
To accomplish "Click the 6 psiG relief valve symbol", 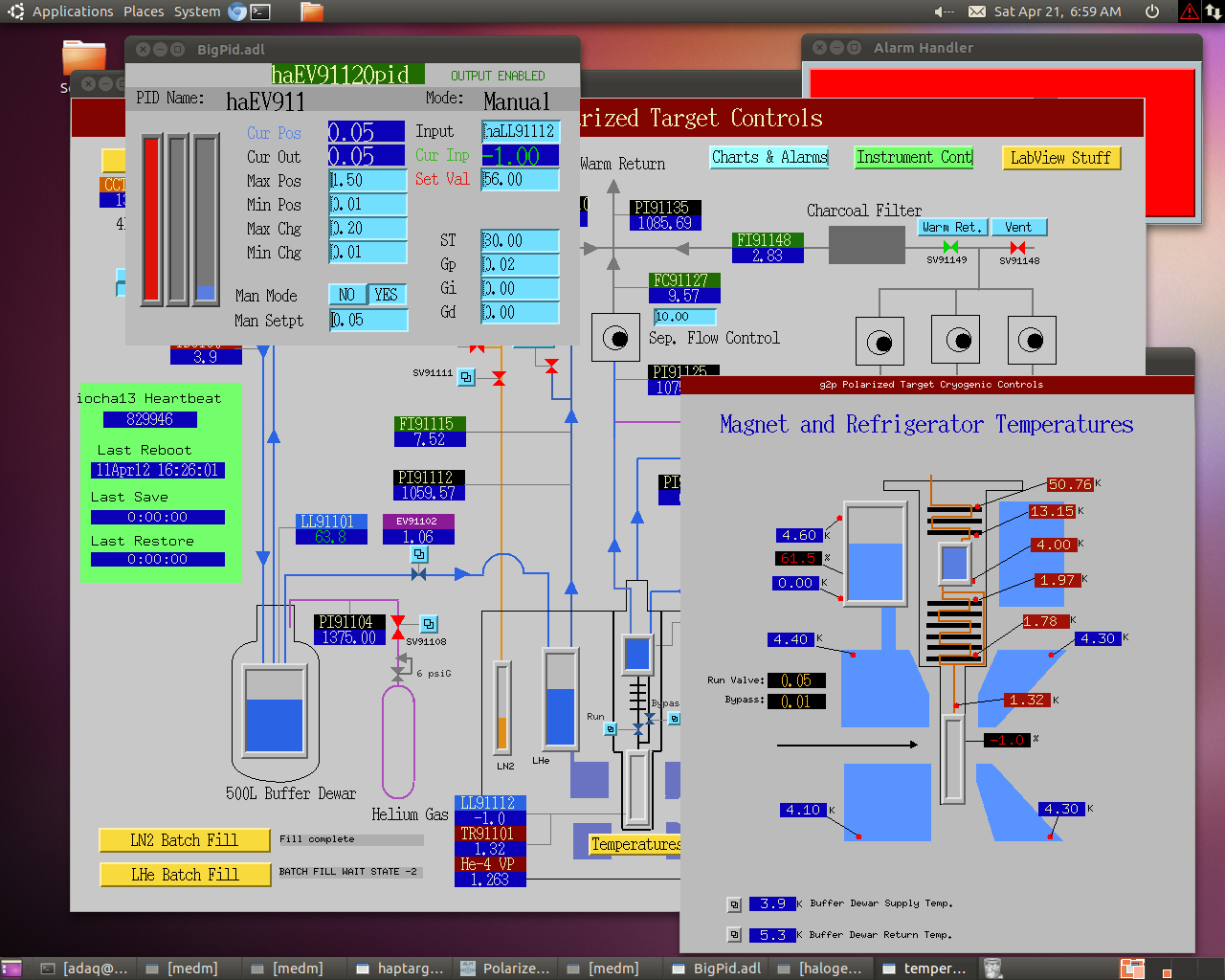I will pyautogui.click(x=398, y=673).
